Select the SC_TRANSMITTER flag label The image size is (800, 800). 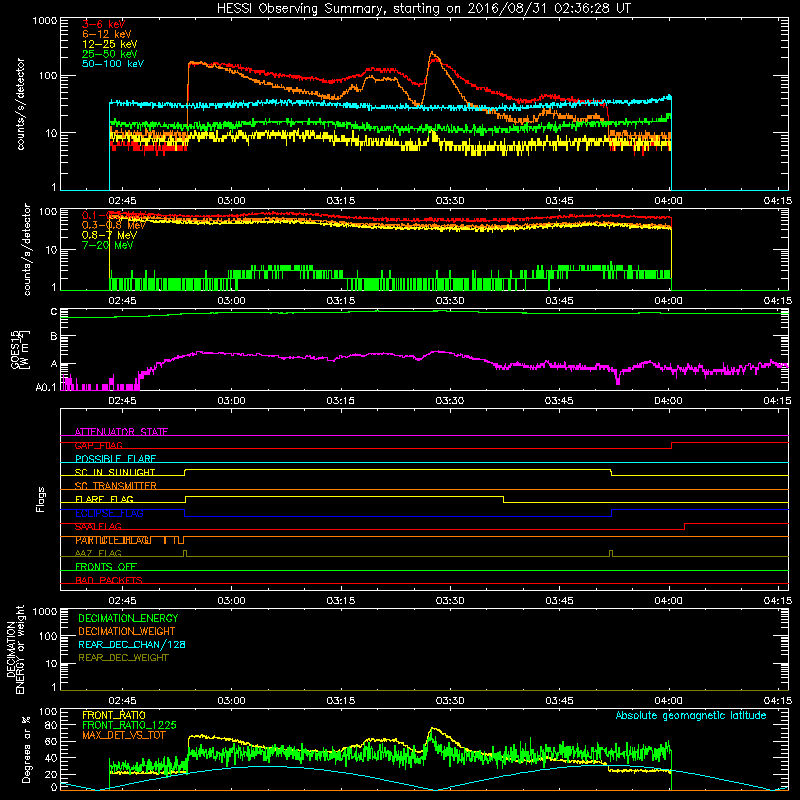[x=115, y=486]
